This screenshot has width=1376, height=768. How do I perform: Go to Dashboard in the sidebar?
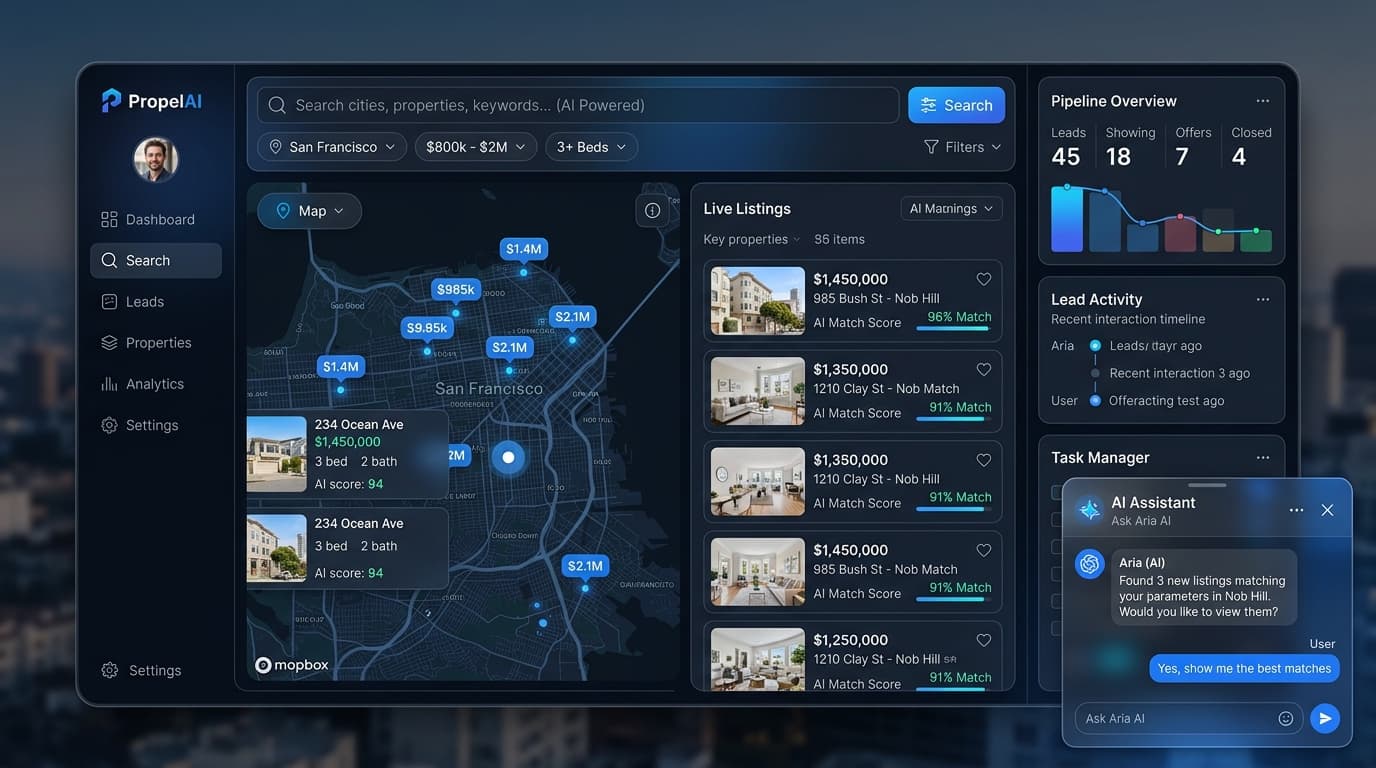click(156, 219)
